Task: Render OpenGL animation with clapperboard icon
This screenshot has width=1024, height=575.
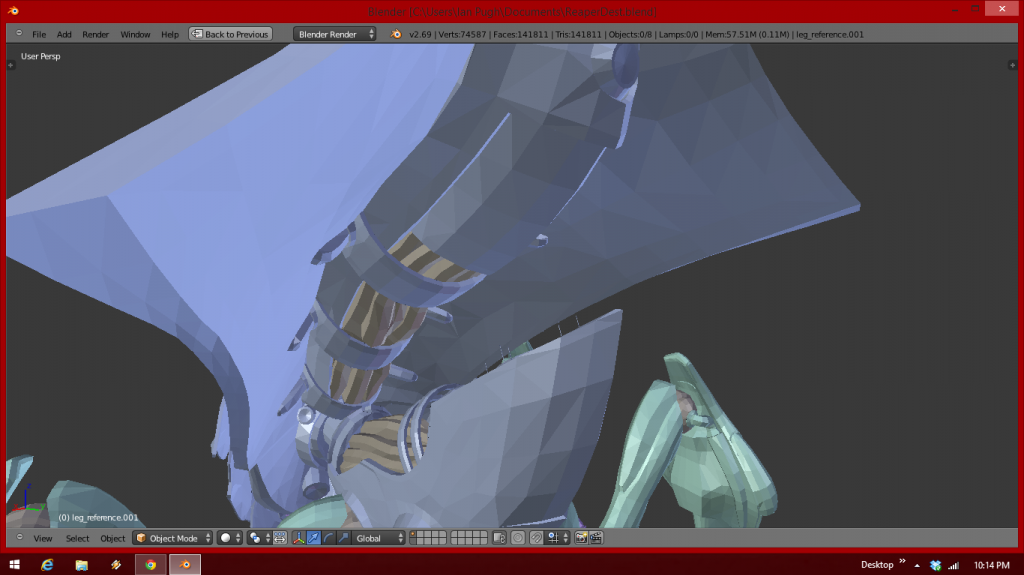Action: pyautogui.click(x=596, y=538)
